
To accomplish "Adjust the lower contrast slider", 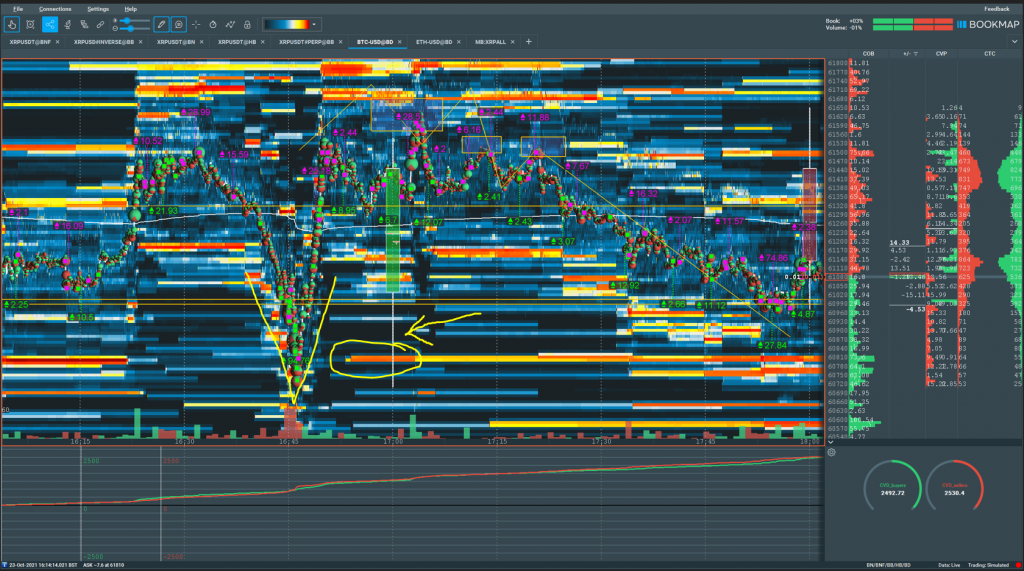I will click(x=133, y=29).
